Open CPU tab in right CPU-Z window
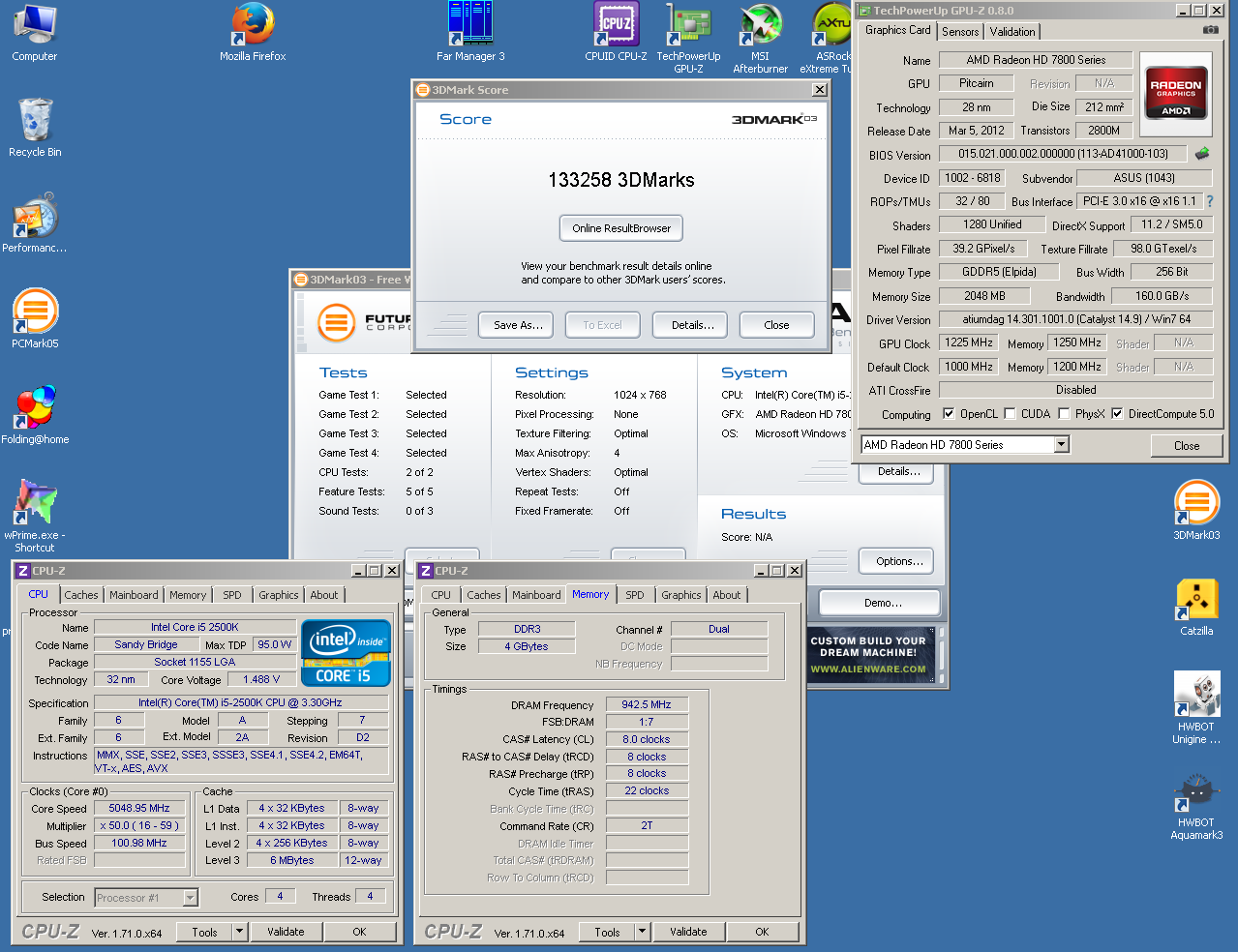Screen dimensions: 1238x952 441,595
